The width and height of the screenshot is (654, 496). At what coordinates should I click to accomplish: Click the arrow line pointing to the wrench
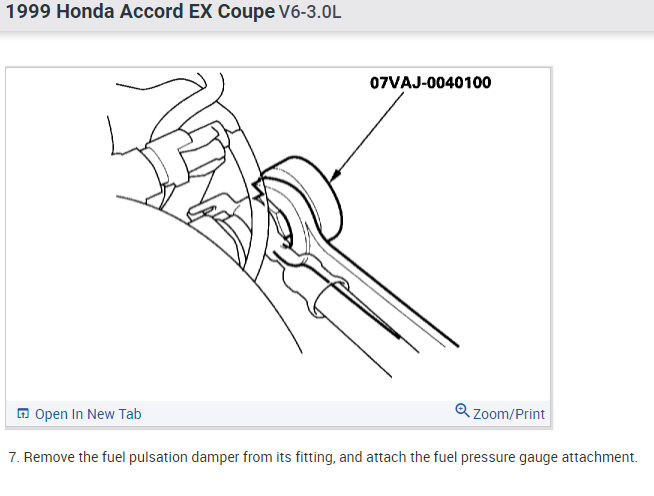[x=370, y=130]
